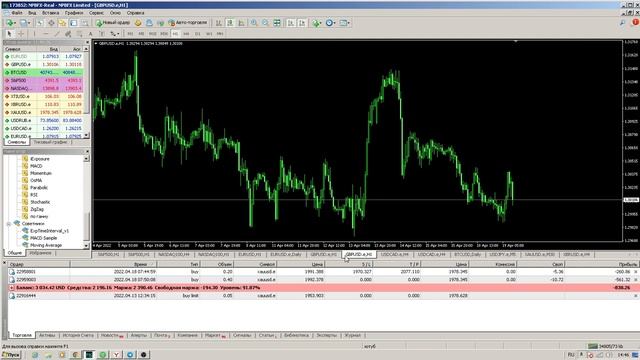Select Stochastic indicator in Navigator
Viewport: 640px width, 360px height.
pos(40,202)
